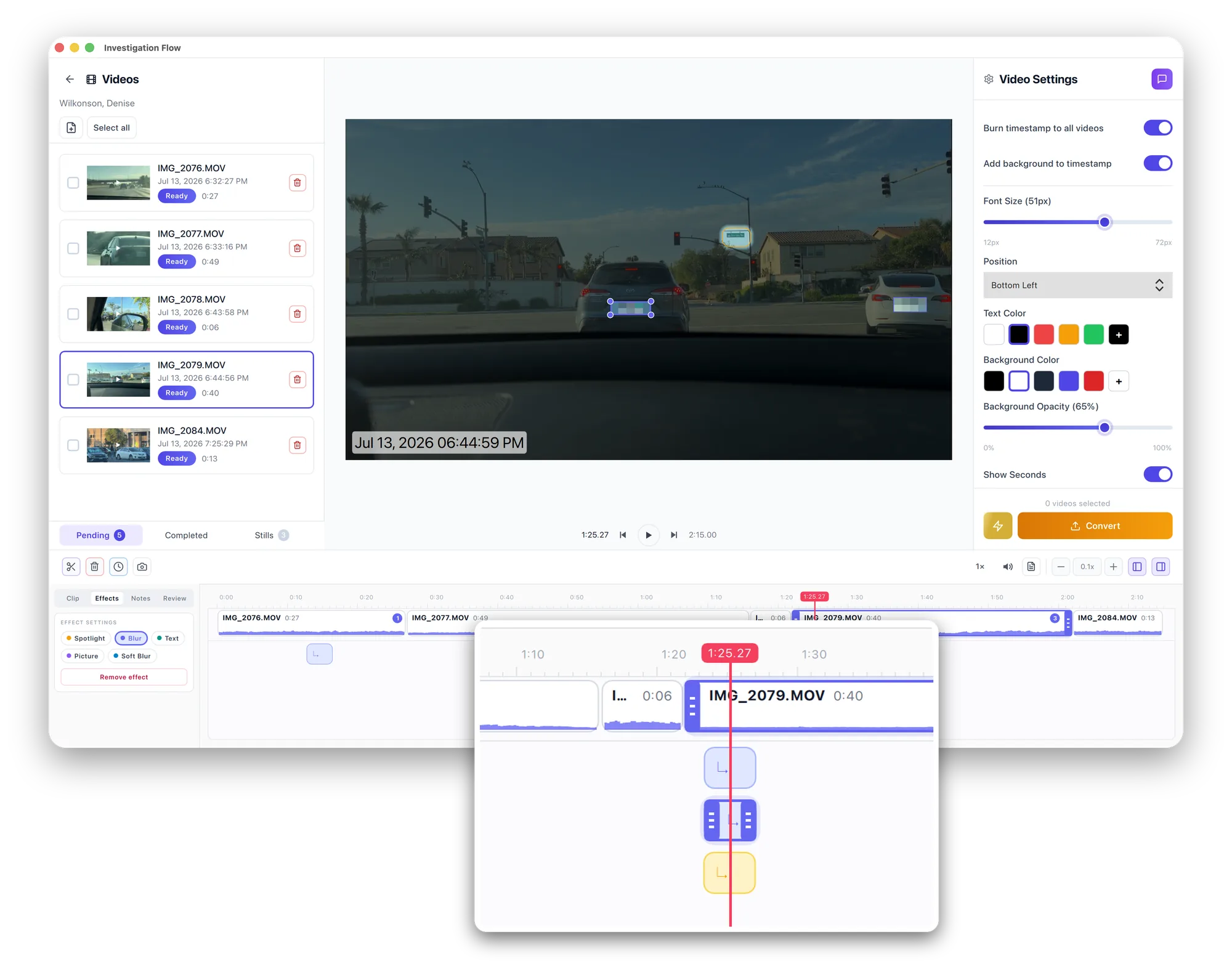The image size is (1232, 969).
Task: Mute audio with the speaker icon
Action: tap(1008, 567)
